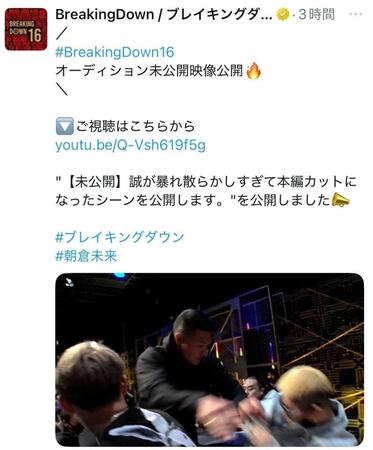Click the backslash line below the announcement
Screen dimensions: 373x450
click(62, 89)
